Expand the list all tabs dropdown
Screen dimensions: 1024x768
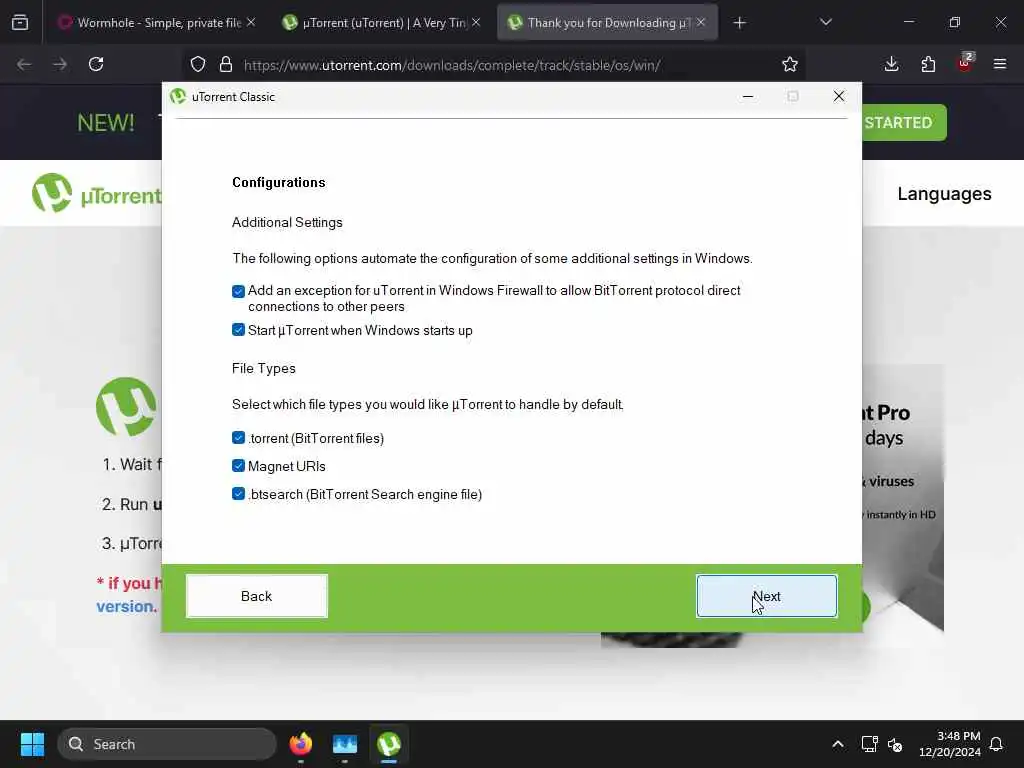point(825,22)
